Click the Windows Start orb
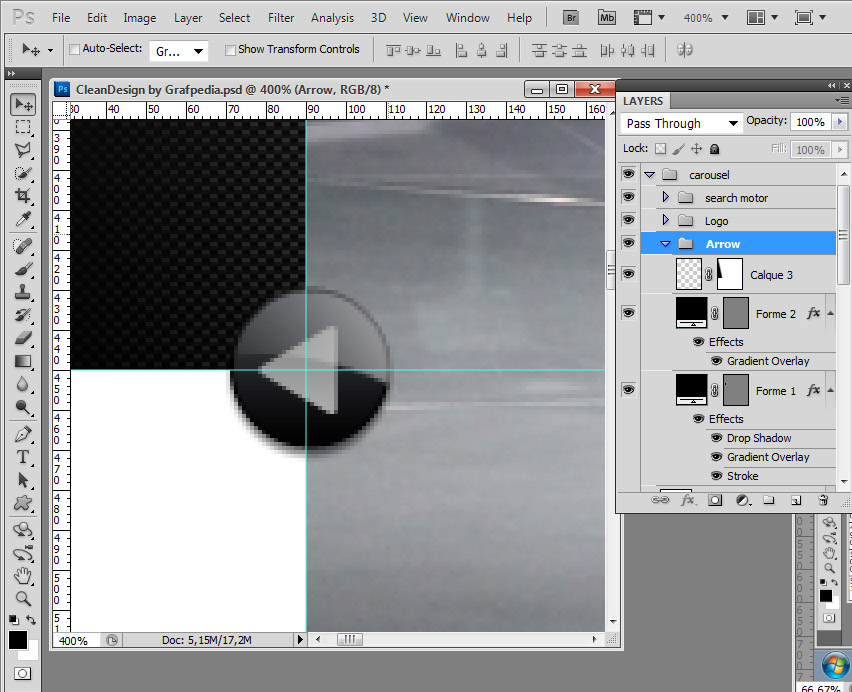 [x=835, y=666]
